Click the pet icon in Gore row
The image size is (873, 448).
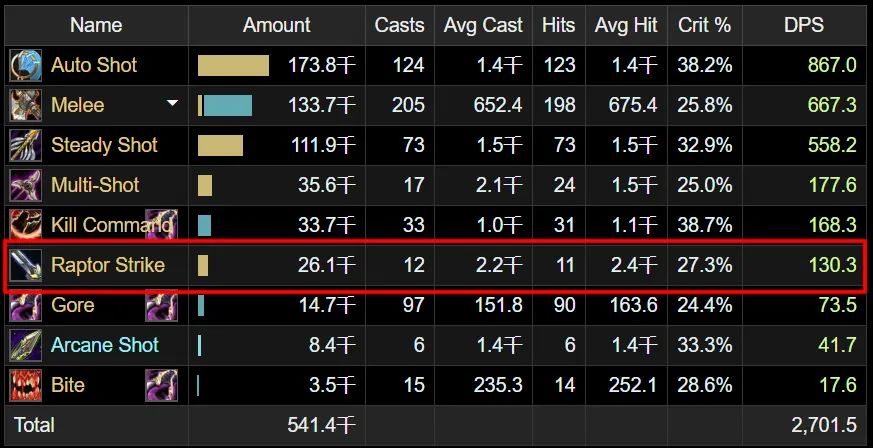point(161,306)
